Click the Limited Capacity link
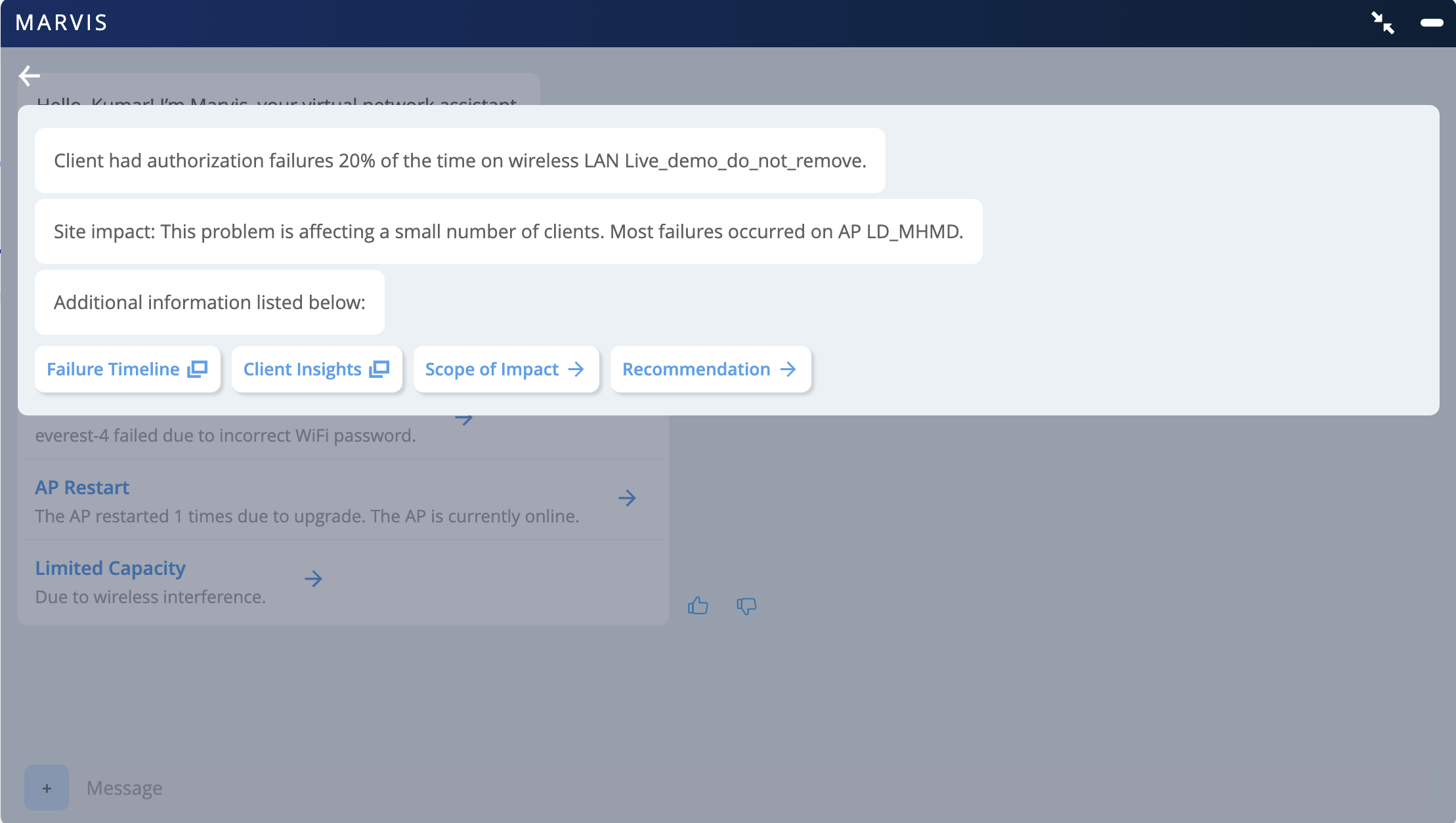Image resolution: width=1456 pixels, height=823 pixels. click(110, 568)
